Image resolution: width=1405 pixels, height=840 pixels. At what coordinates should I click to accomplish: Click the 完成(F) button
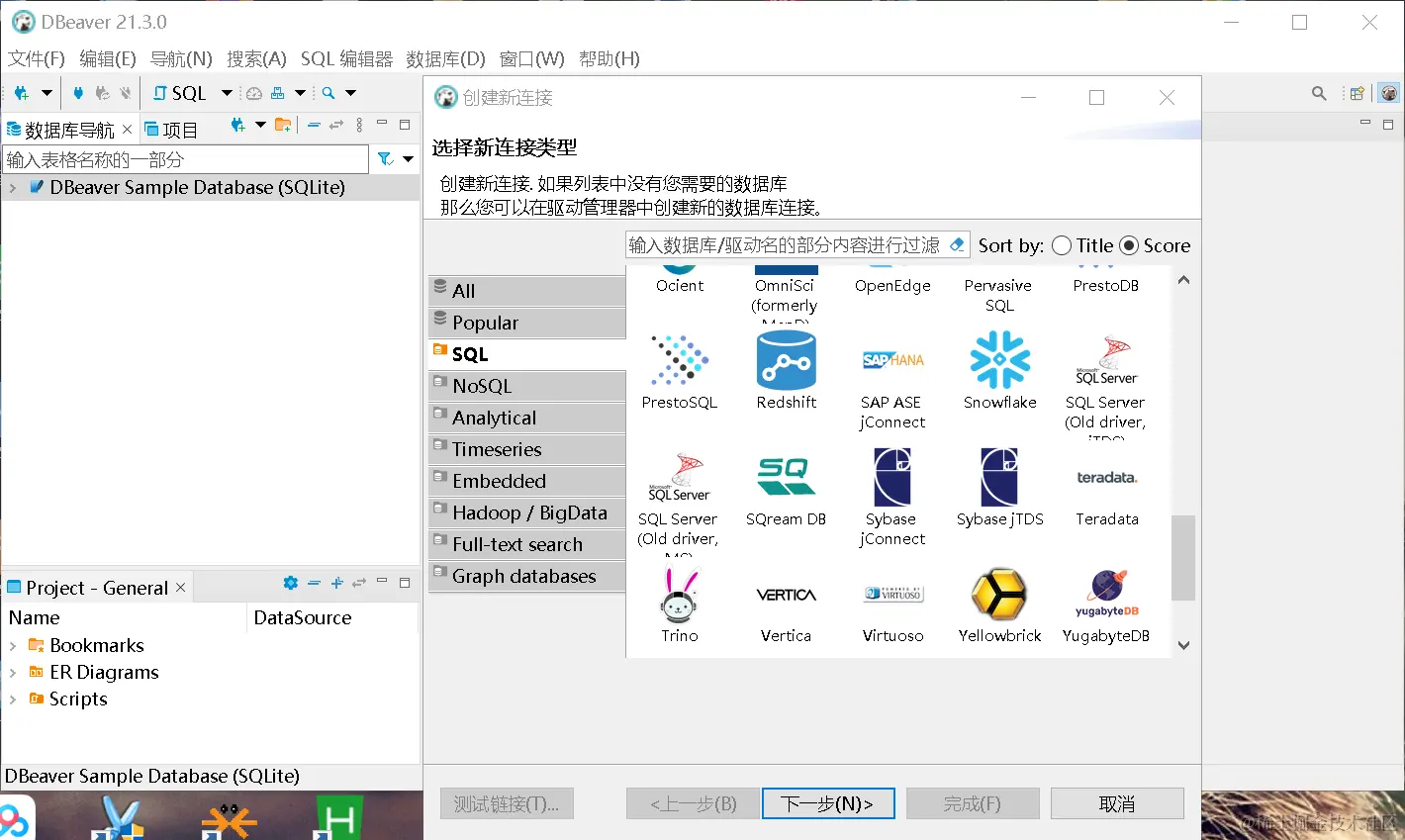pos(973,803)
